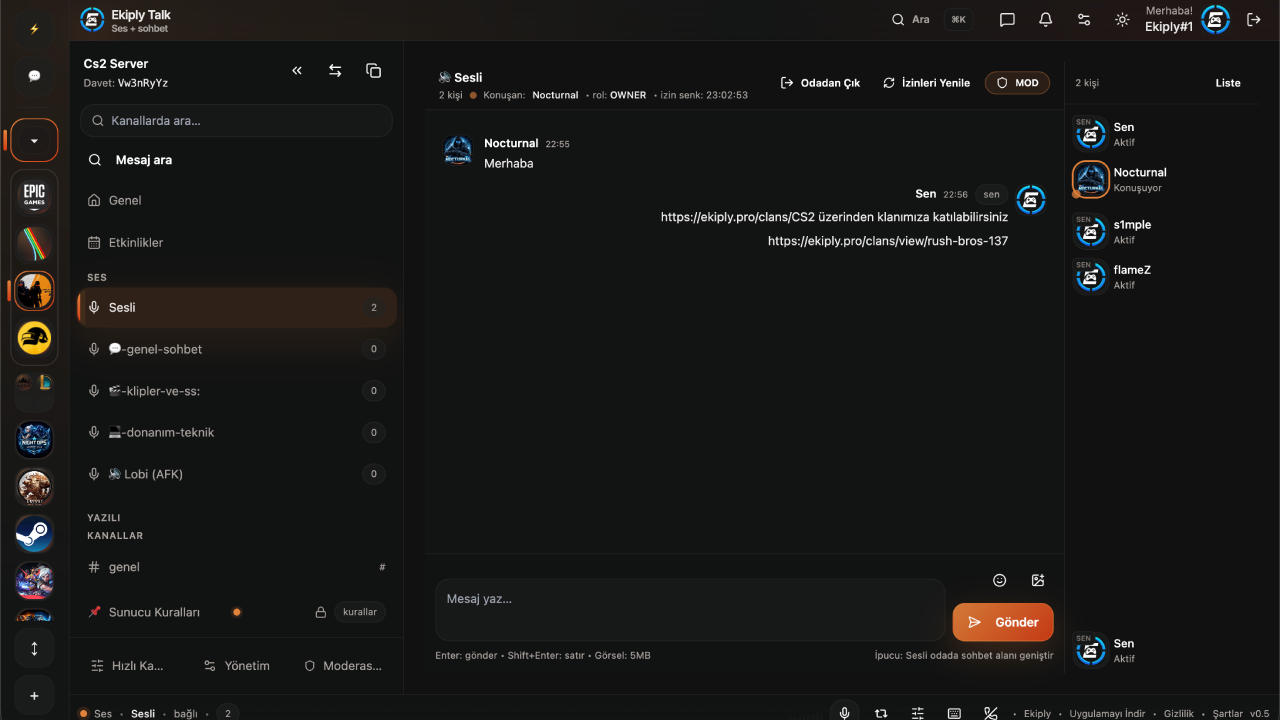1280x720 pixels.
Task: Open the Moderas... moderation tab
Action: (x=343, y=666)
